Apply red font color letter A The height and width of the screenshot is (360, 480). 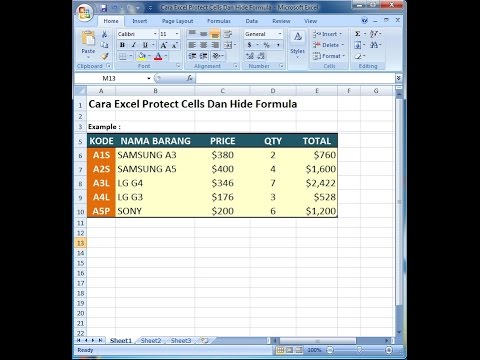click(x=158, y=56)
